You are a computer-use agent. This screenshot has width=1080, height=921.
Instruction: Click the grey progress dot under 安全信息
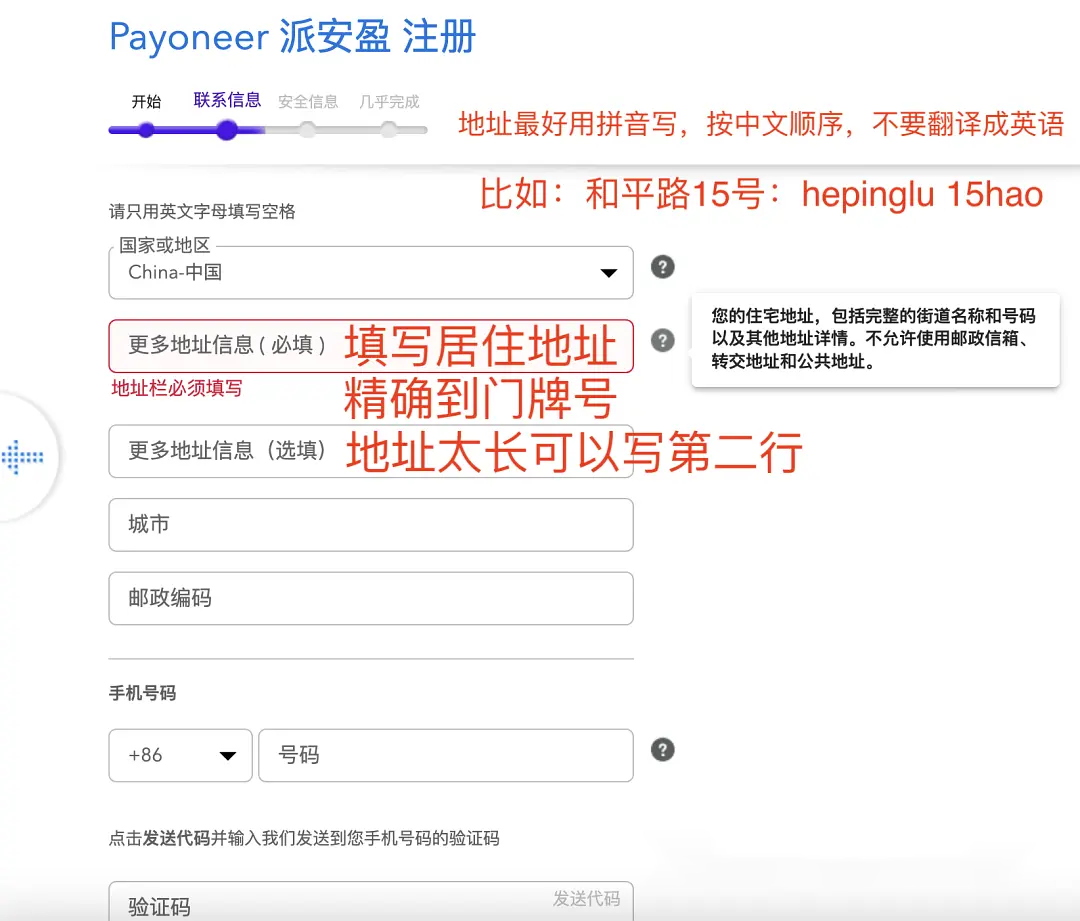coord(308,130)
